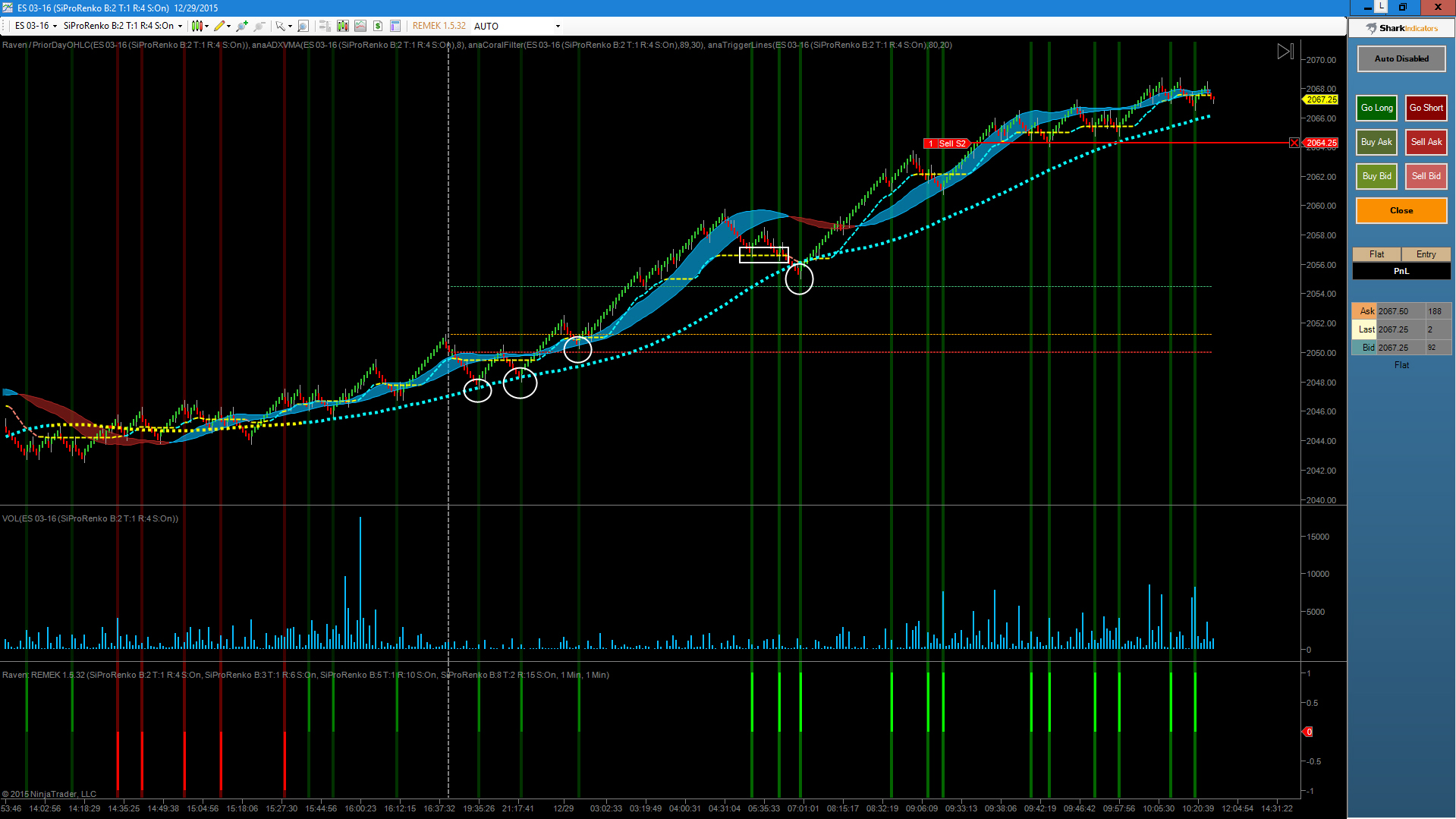Click the SharkIndicators logo
The image size is (1456, 819).
1402,28
